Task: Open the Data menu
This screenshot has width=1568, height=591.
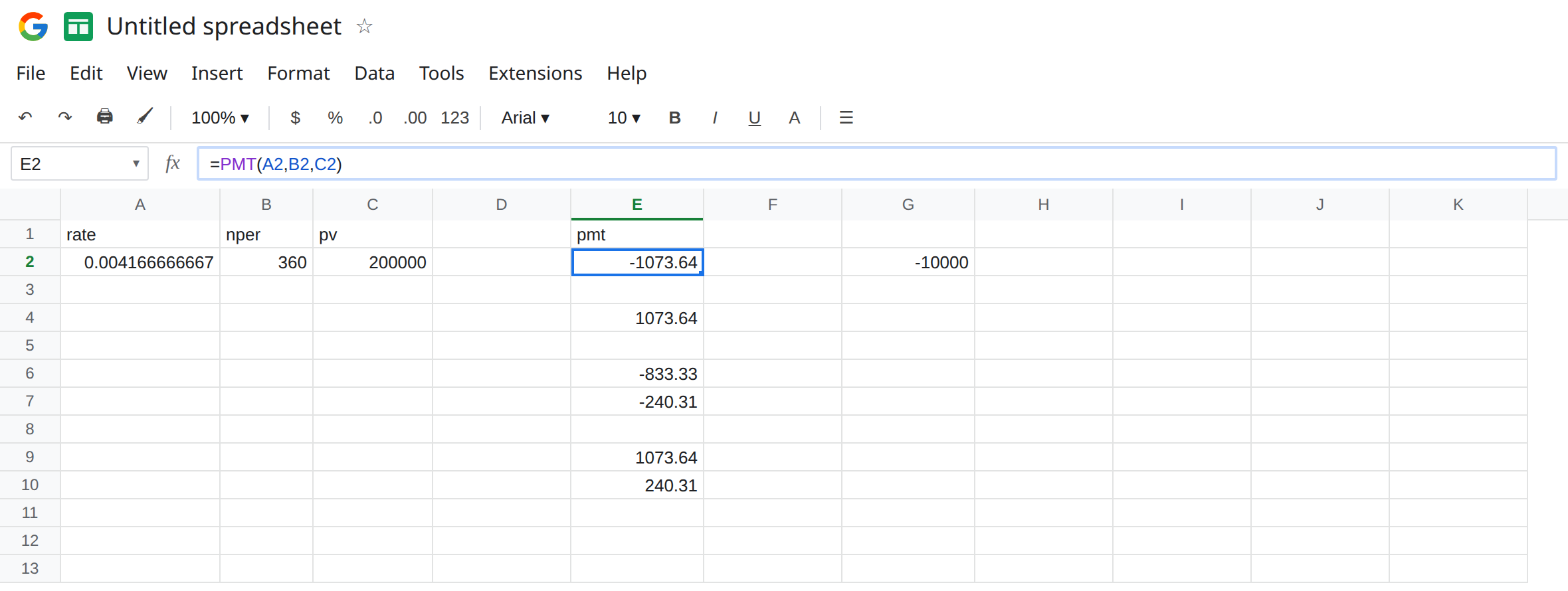Action: (374, 73)
